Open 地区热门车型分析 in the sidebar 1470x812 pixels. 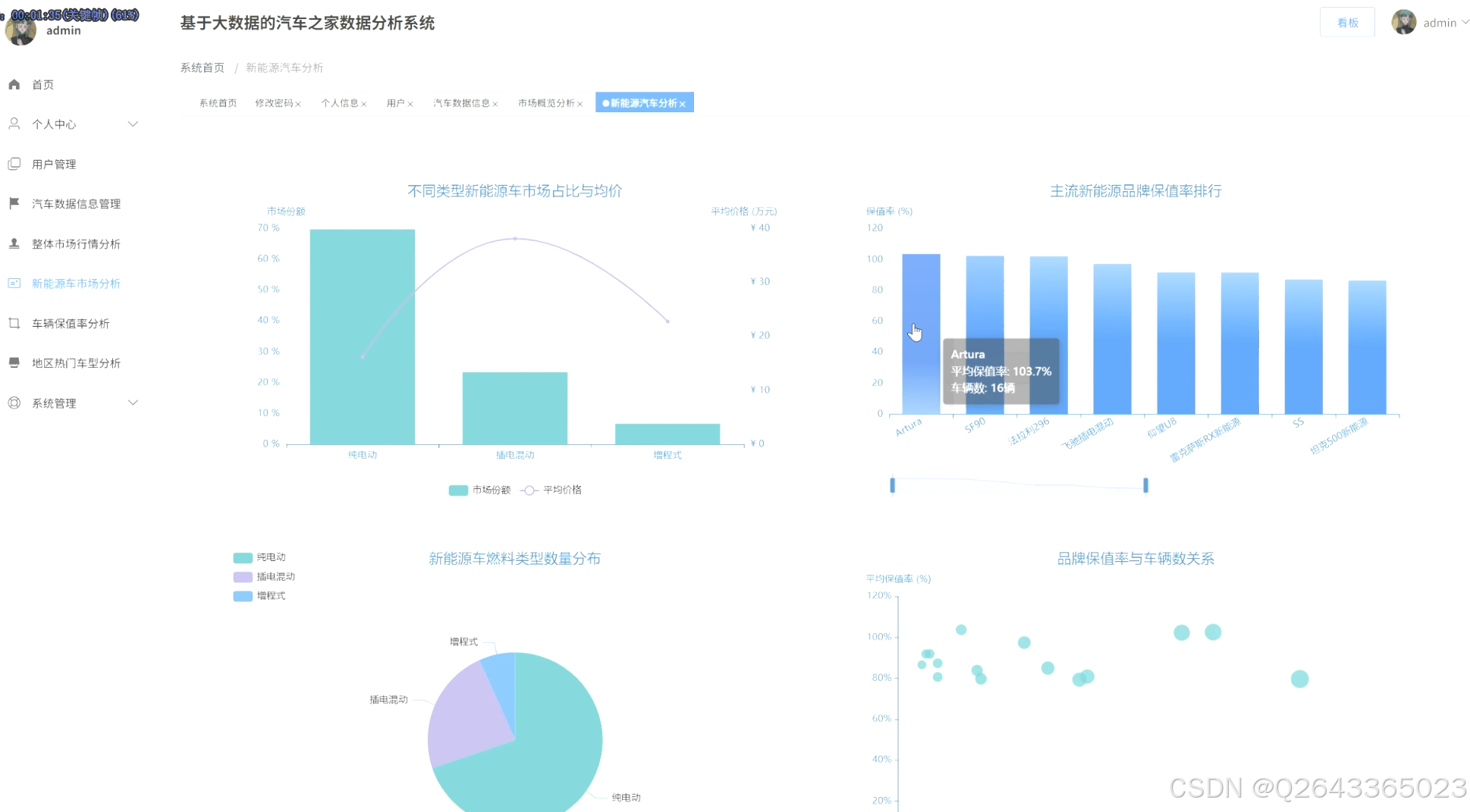(76, 362)
